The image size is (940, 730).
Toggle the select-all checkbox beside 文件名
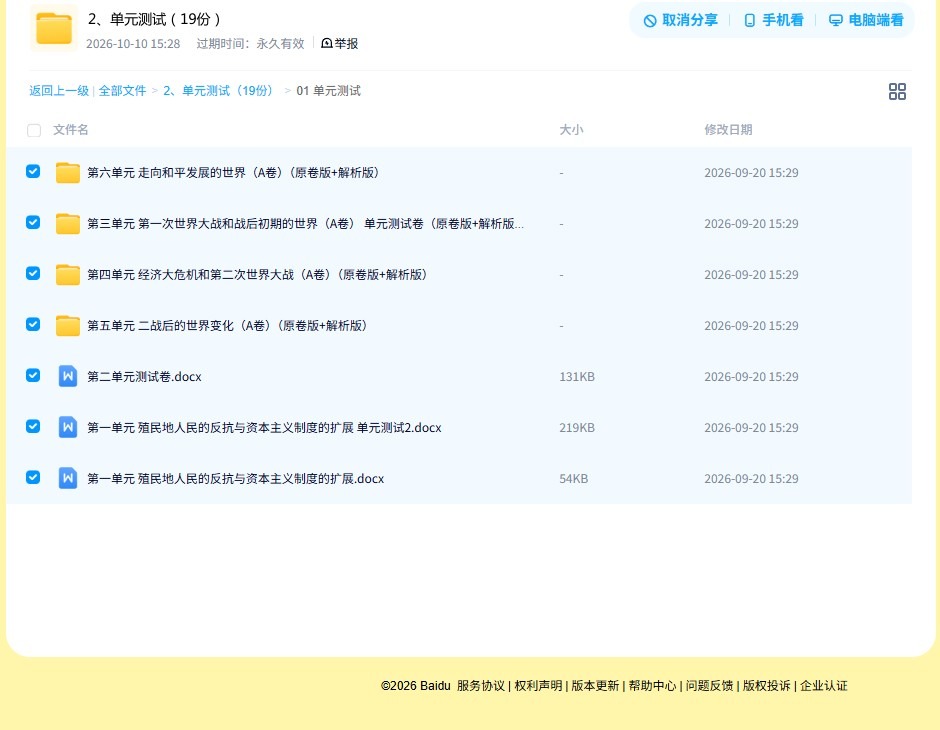(34, 130)
